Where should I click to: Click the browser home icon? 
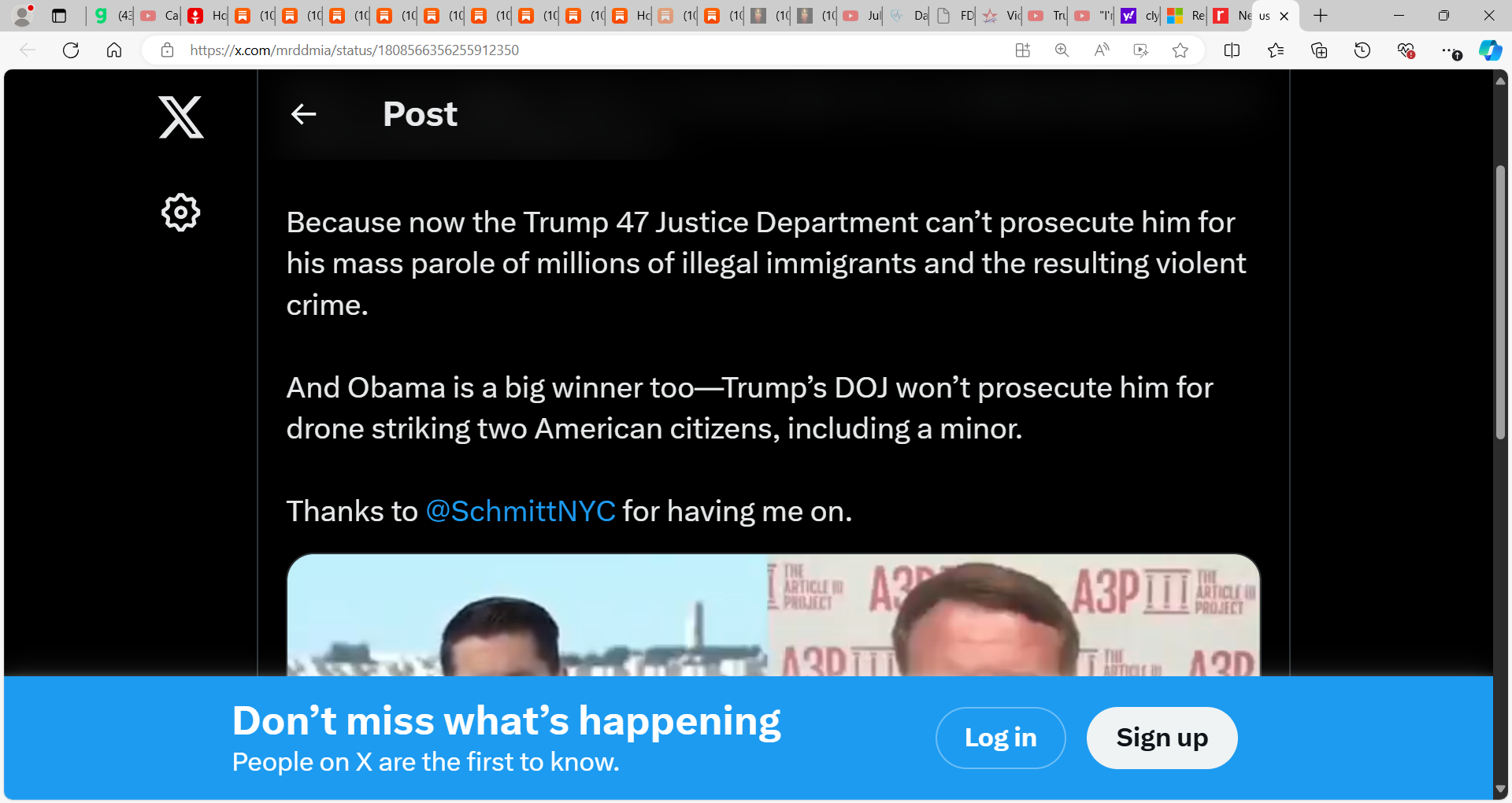click(x=114, y=50)
